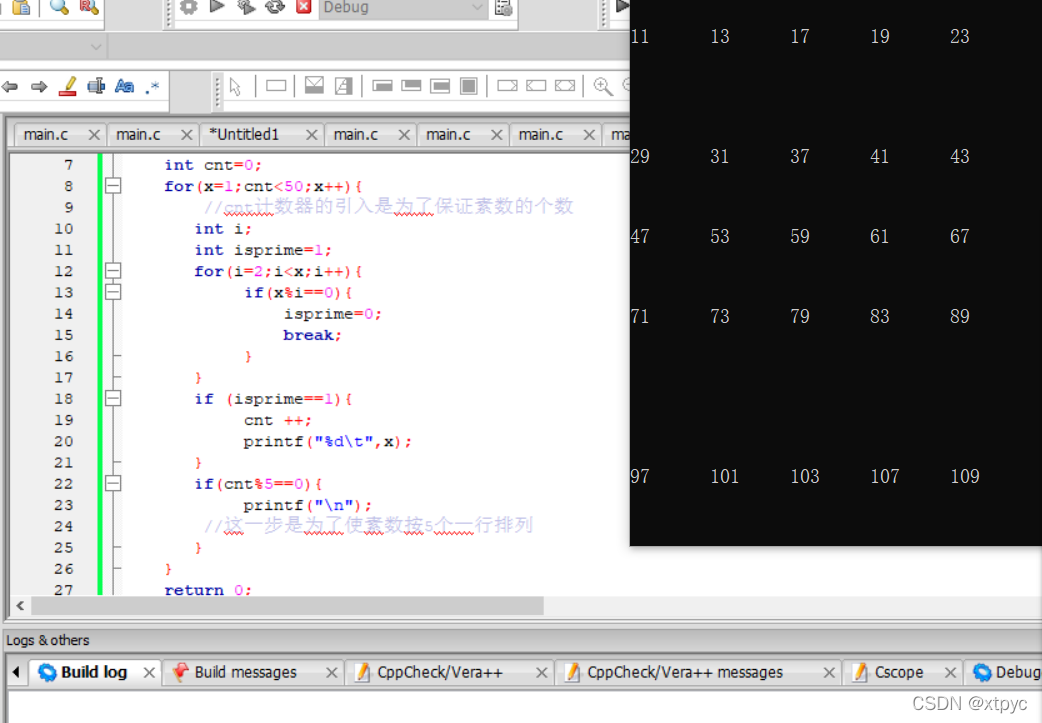
Task: Toggle the Match case Aa option
Action: point(124,86)
